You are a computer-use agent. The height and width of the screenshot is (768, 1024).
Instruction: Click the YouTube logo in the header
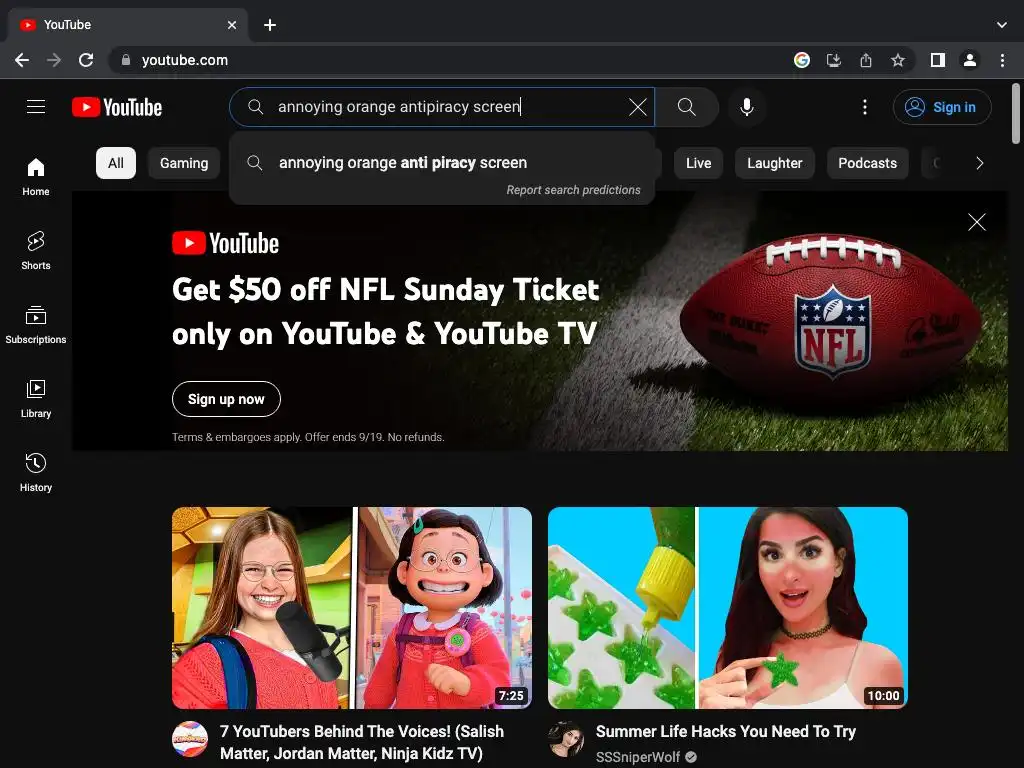click(117, 107)
